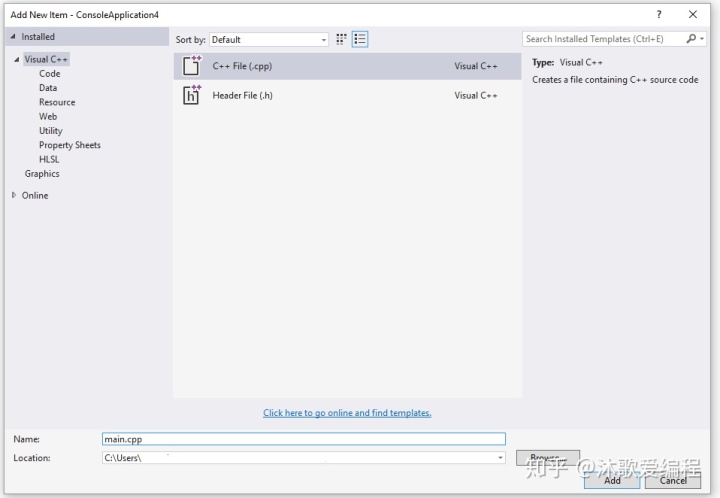Open the help question mark button

659,14
